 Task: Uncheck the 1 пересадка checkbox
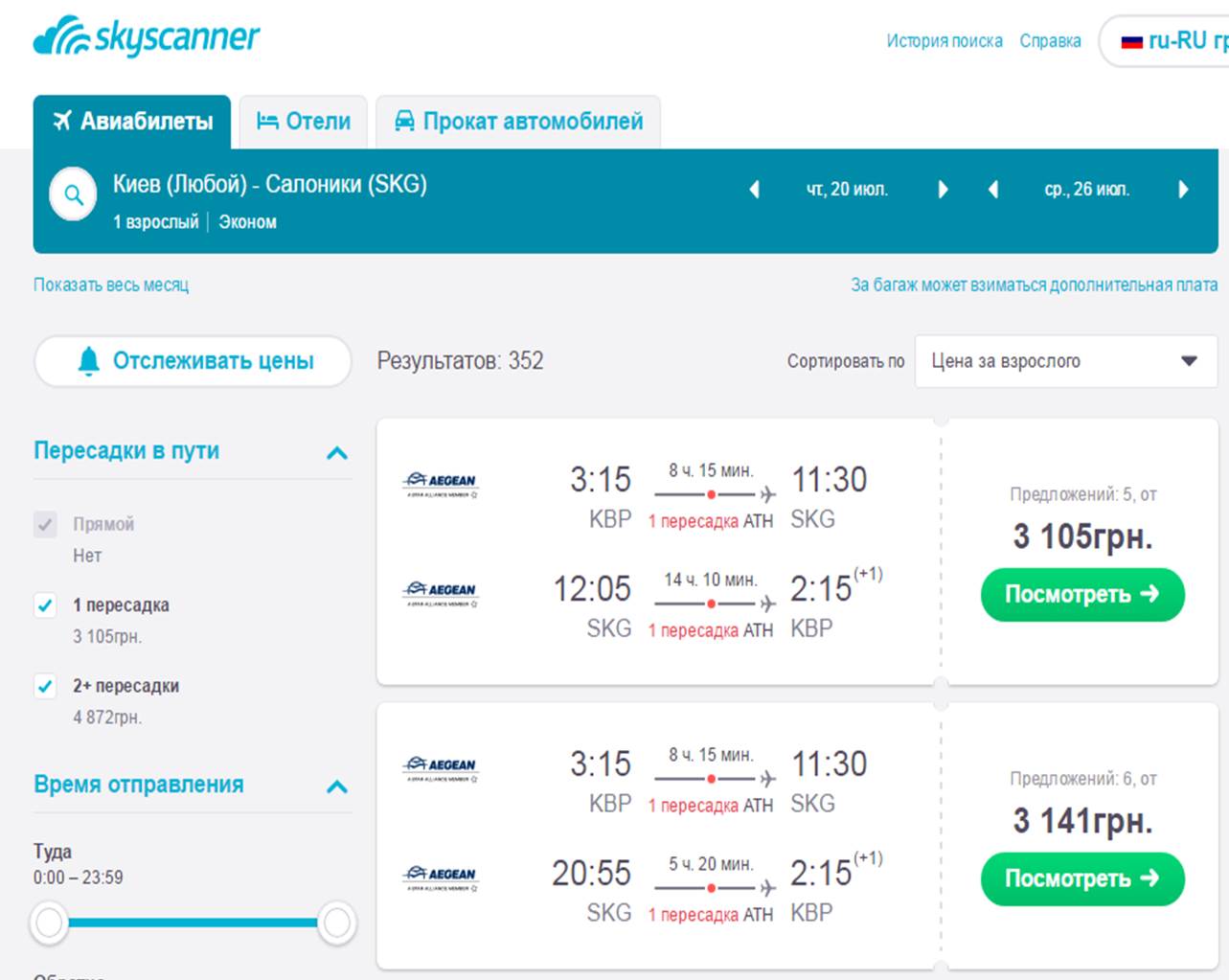[x=45, y=605]
